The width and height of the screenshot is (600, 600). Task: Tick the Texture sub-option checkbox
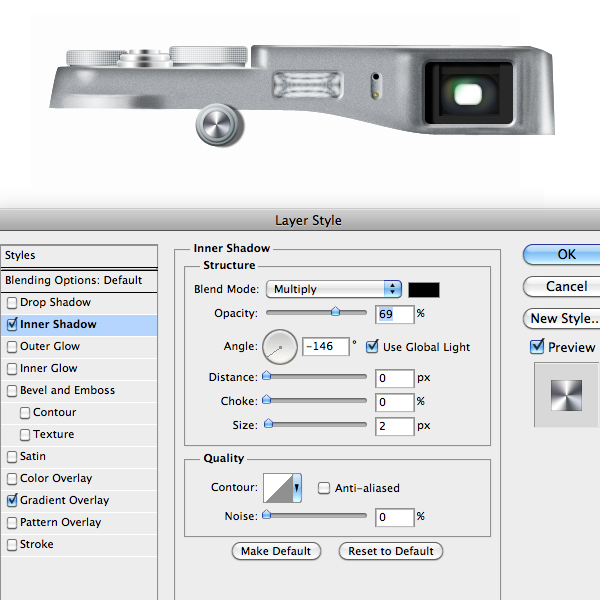pyautogui.click(x=25, y=435)
